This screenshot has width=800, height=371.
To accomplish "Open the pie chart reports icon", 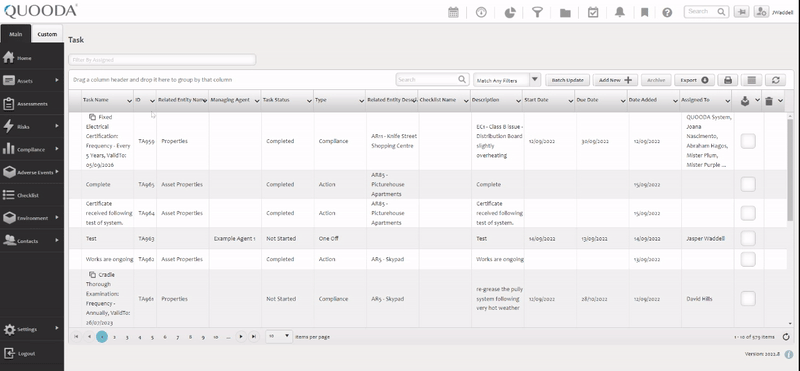I will (x=510, y=13).
